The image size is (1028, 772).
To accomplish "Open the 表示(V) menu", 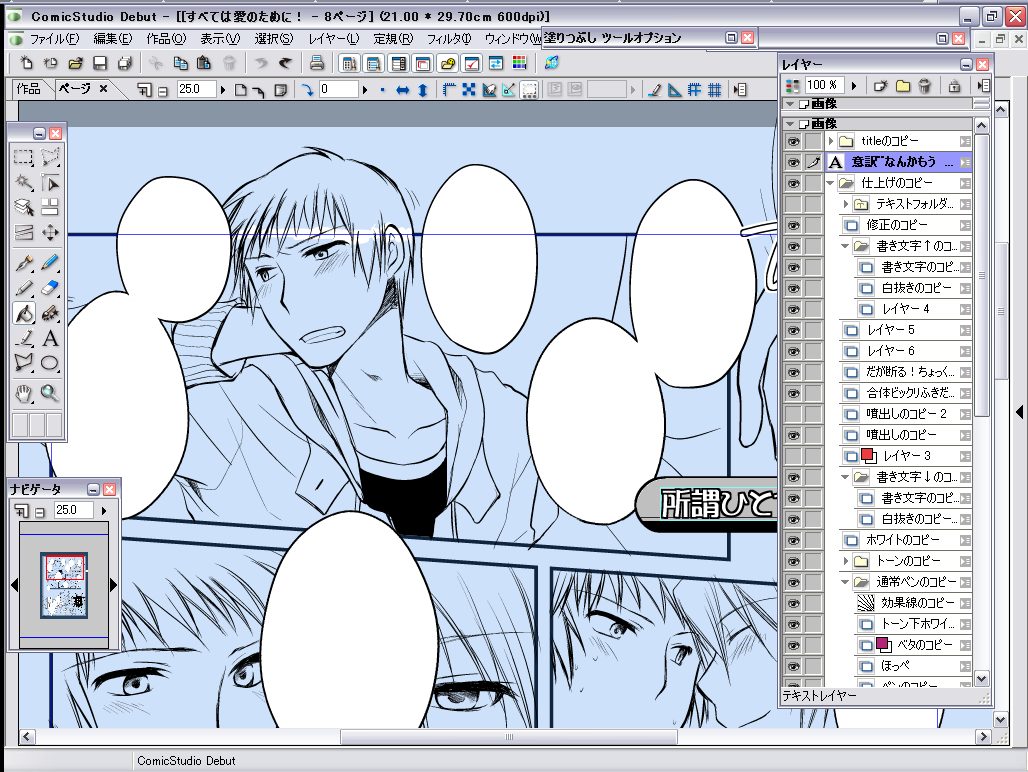I will point(220,39).
